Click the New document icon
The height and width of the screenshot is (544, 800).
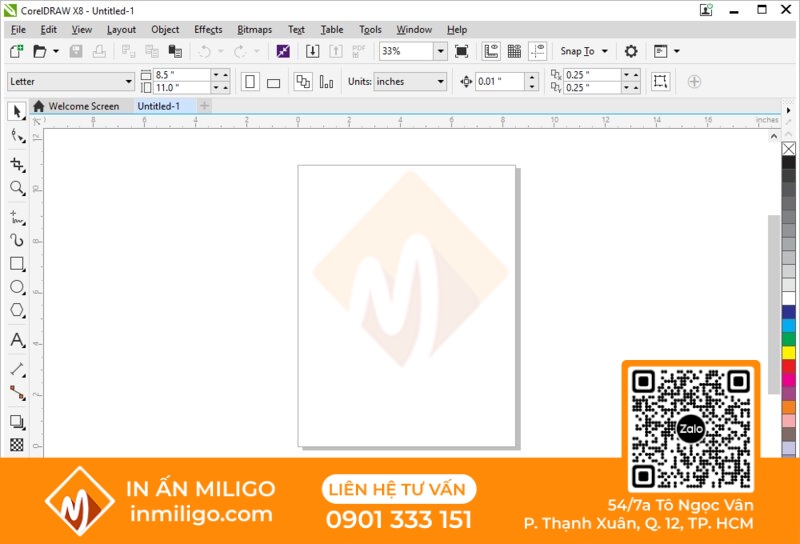[x=16, y=51]
